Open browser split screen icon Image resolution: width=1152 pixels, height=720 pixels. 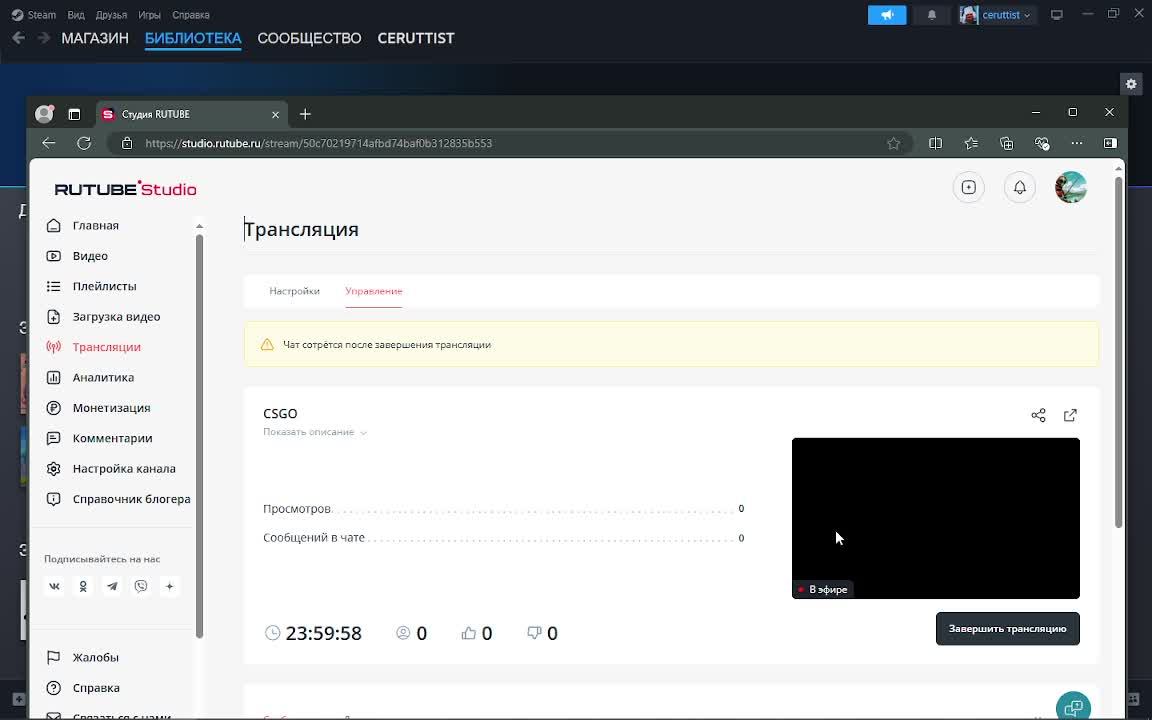click(x=935, y=143)
